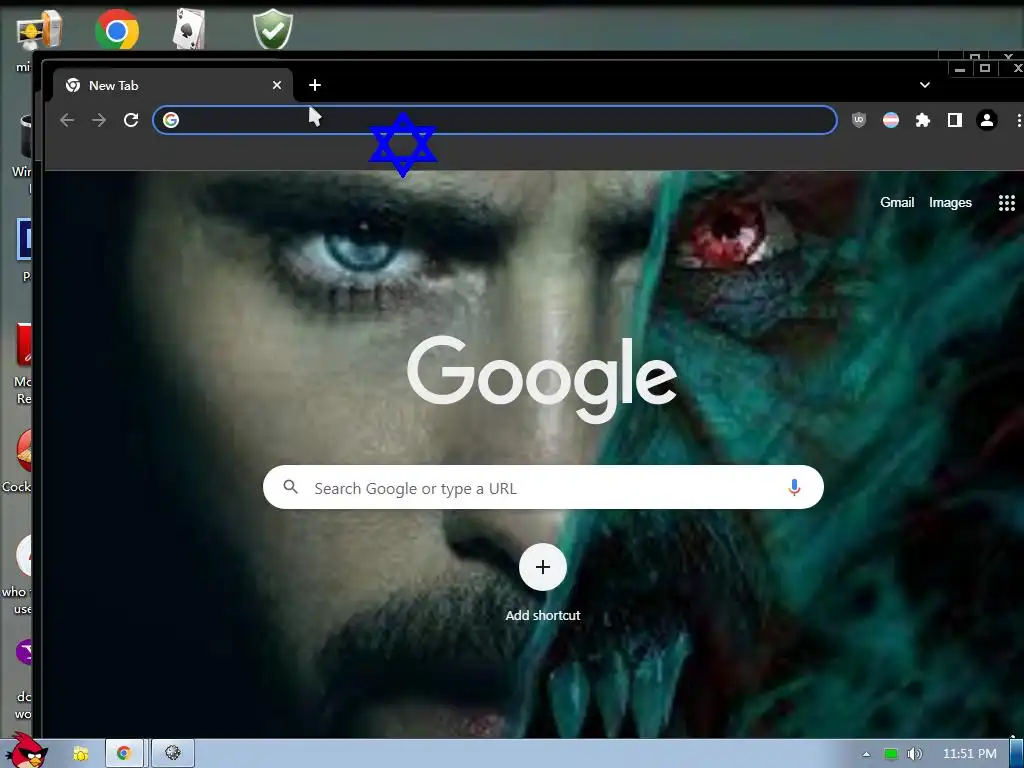Screen dimensions: 1024x768
Task: Open the striped flag extension icon
Action: pos(891,120)
